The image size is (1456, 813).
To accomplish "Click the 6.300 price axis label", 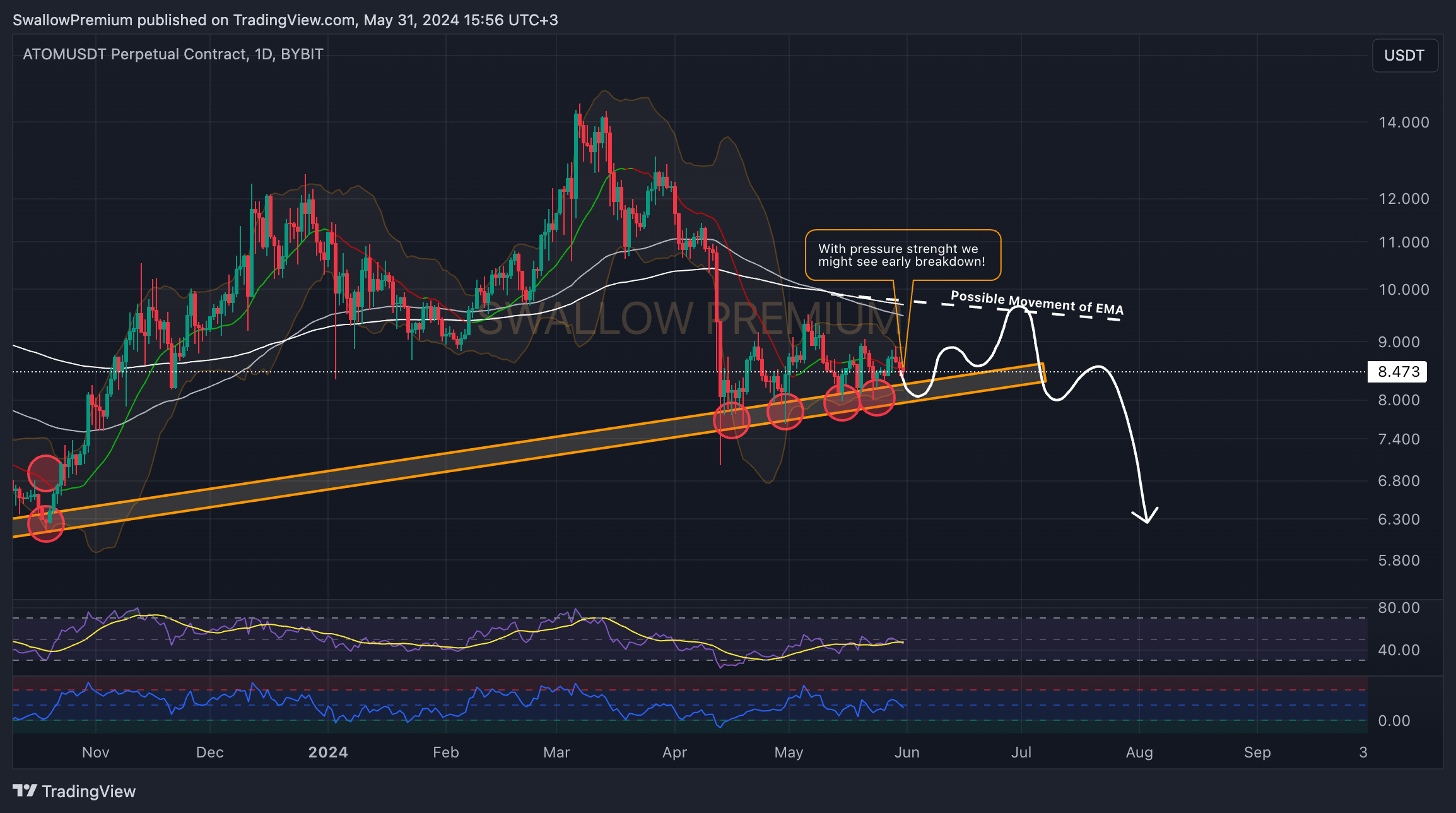I will [x=1399, y=519].
